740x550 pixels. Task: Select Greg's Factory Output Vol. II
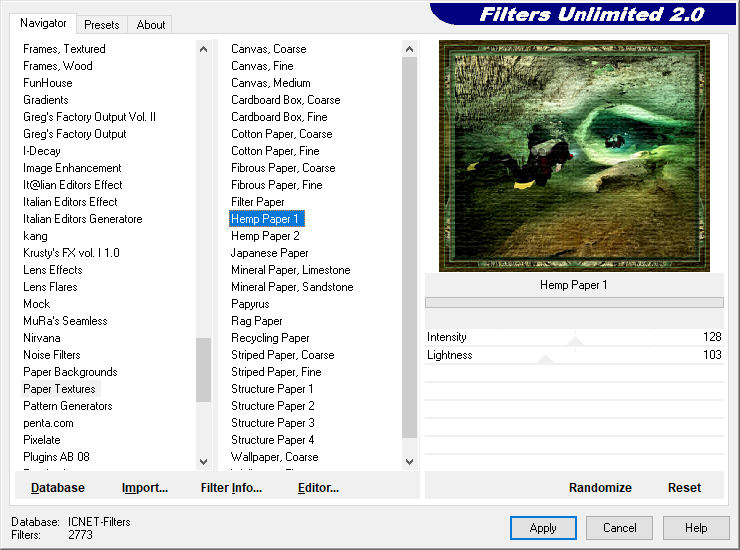(x=89, y=117)
